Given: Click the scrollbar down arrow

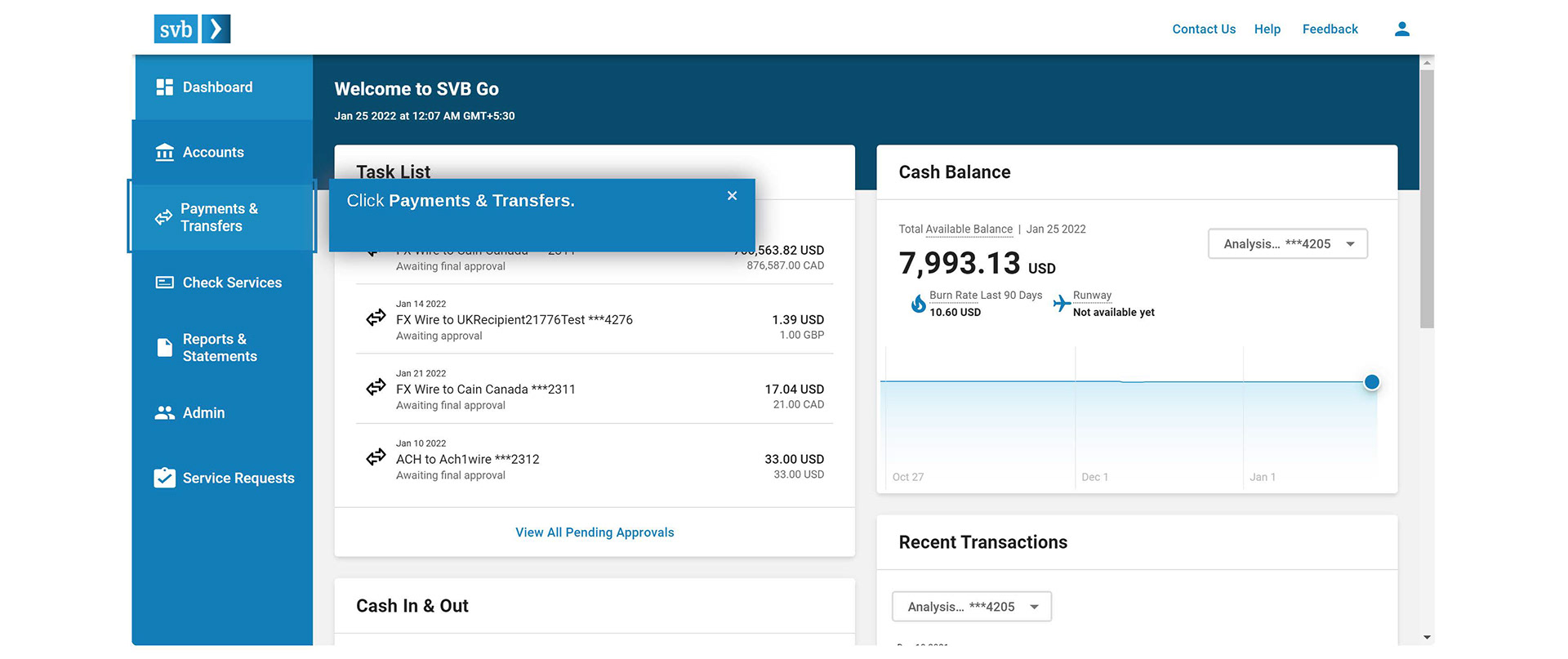Looking at the screenshot, I should coord(1427,638).
